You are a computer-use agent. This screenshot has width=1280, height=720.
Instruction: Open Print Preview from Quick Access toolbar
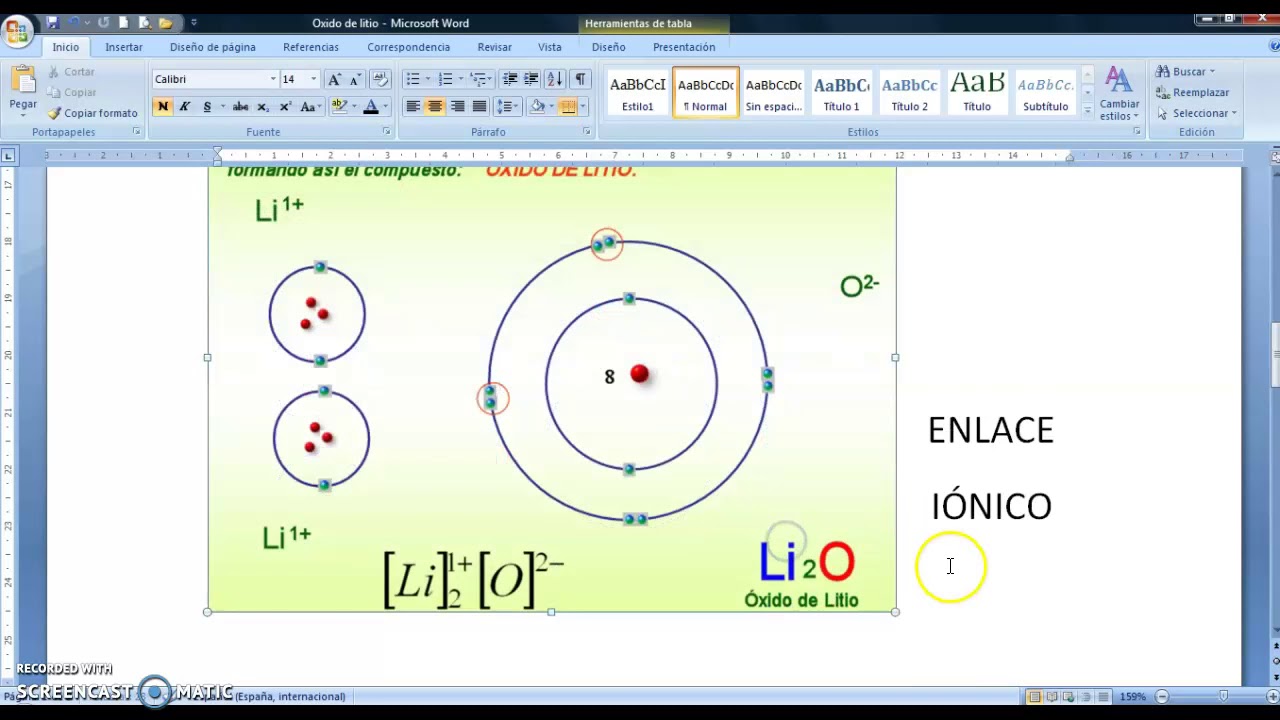[x=144, y=22]
